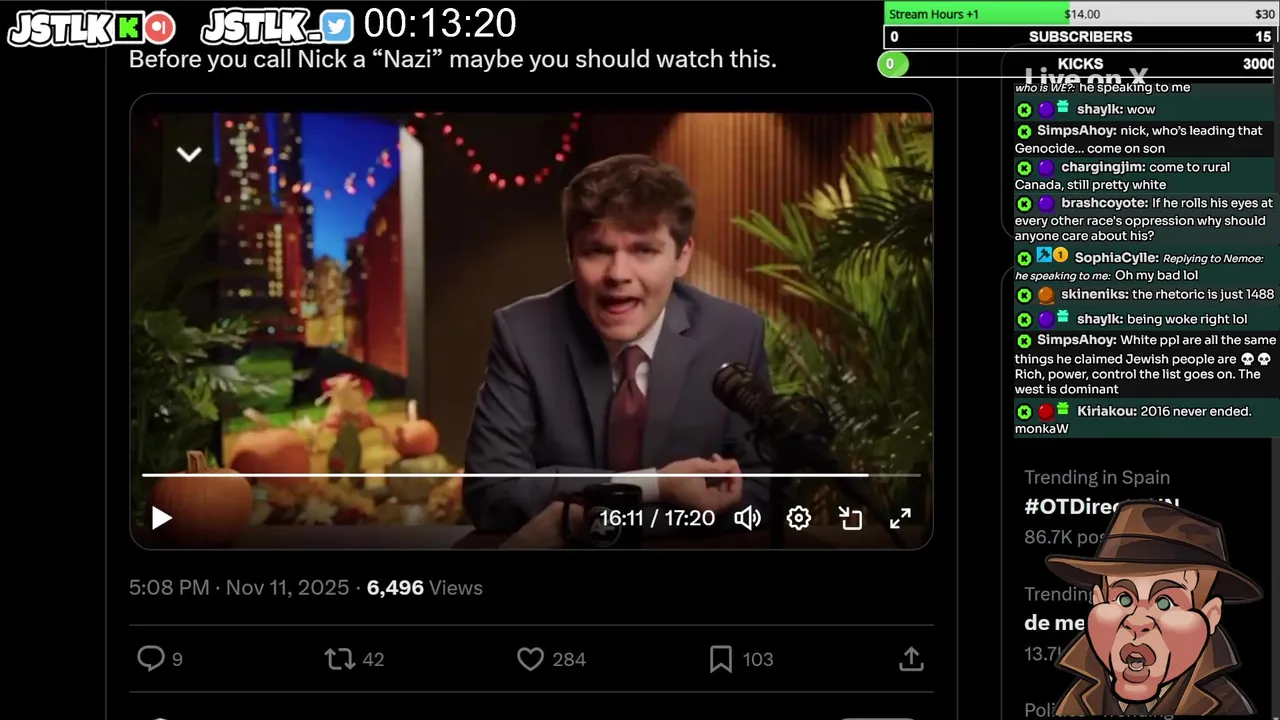Mute the video volume speaker icon
Viewport: 1280px width, 720px height.
tap(747, 518)
